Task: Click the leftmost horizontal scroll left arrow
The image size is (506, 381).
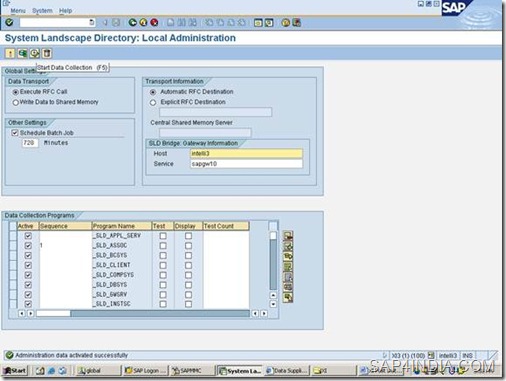Action: tap(22, 313)
